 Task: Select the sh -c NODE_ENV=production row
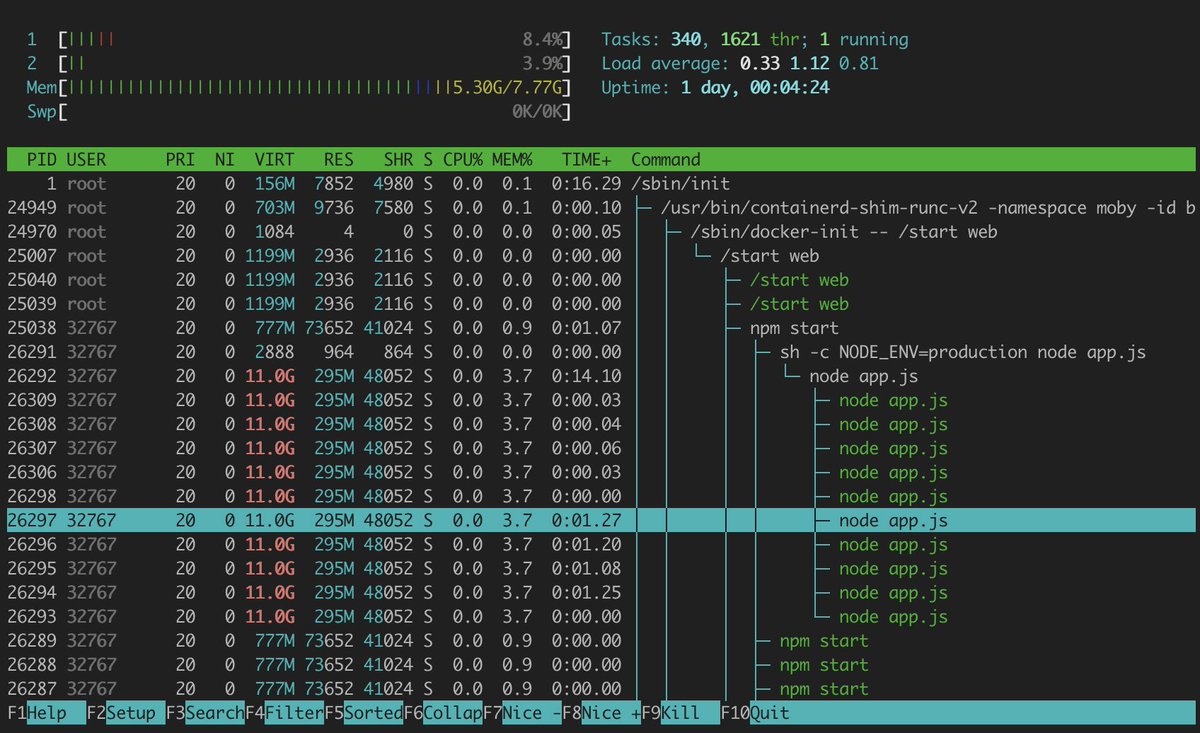pos(601,352)
